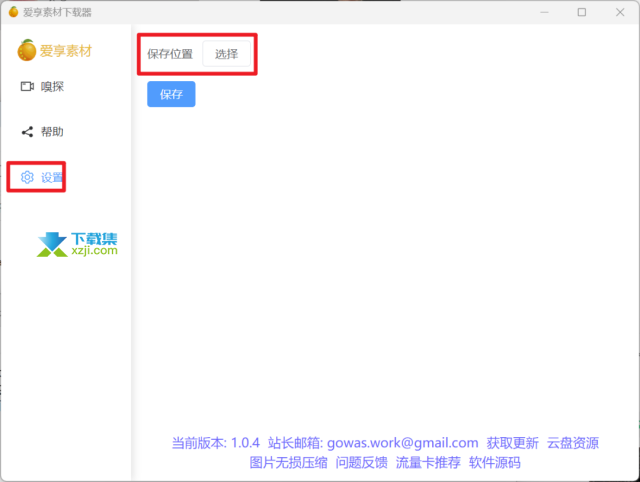Open the 软件源码 link
Image resolution: width=640 pixels, height=482 pixels.
495,462
